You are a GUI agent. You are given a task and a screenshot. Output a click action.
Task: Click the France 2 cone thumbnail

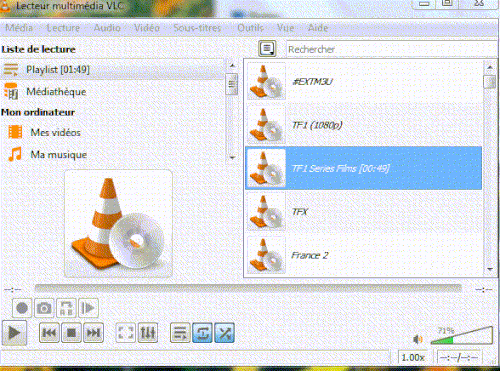click(x=266, y=255)
